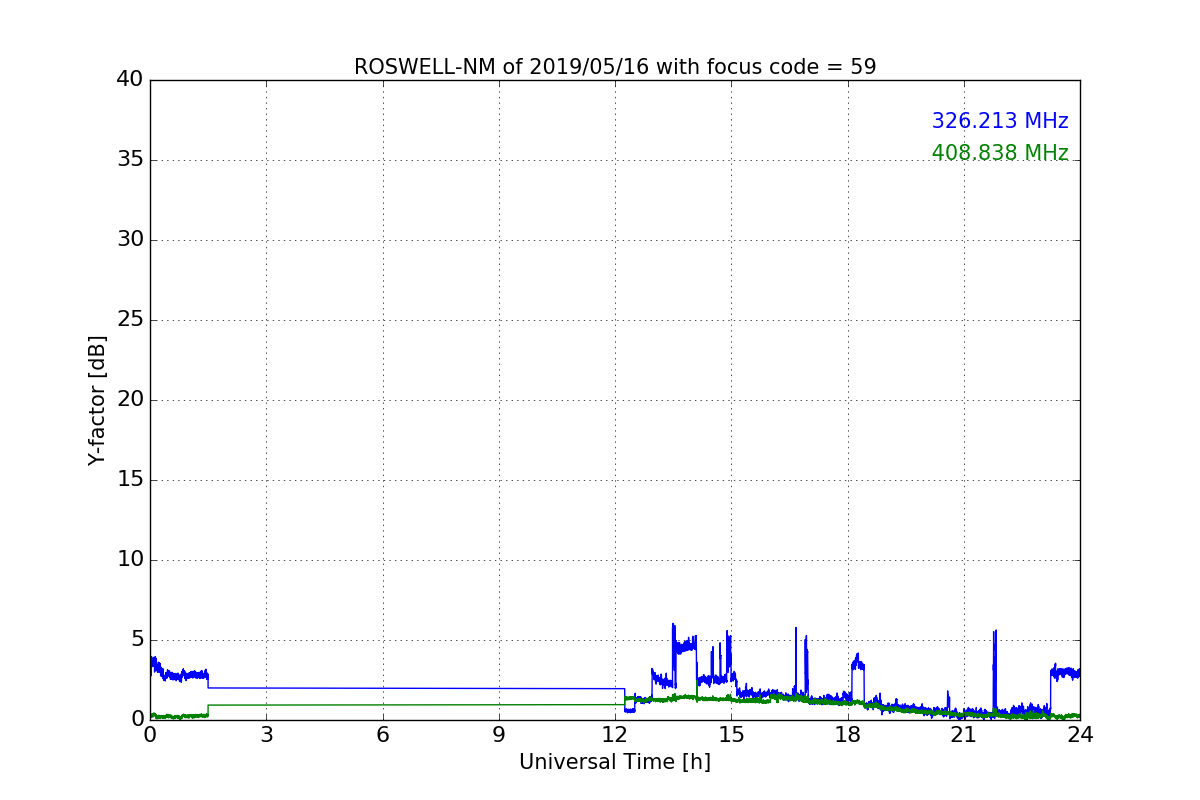This screenshot has width=1200, height=800.
Task: Click x-axis tick label 21
Action: coord(964,734)
